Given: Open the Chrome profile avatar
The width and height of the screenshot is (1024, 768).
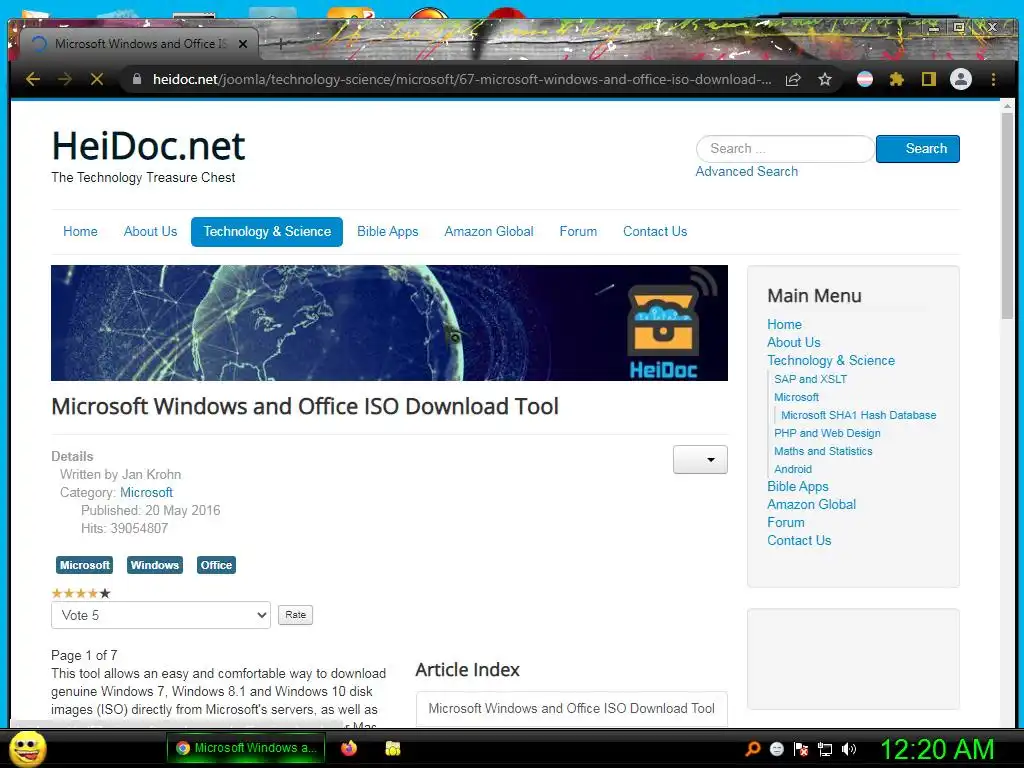Looking at the screenshot, I should point(961,79).
